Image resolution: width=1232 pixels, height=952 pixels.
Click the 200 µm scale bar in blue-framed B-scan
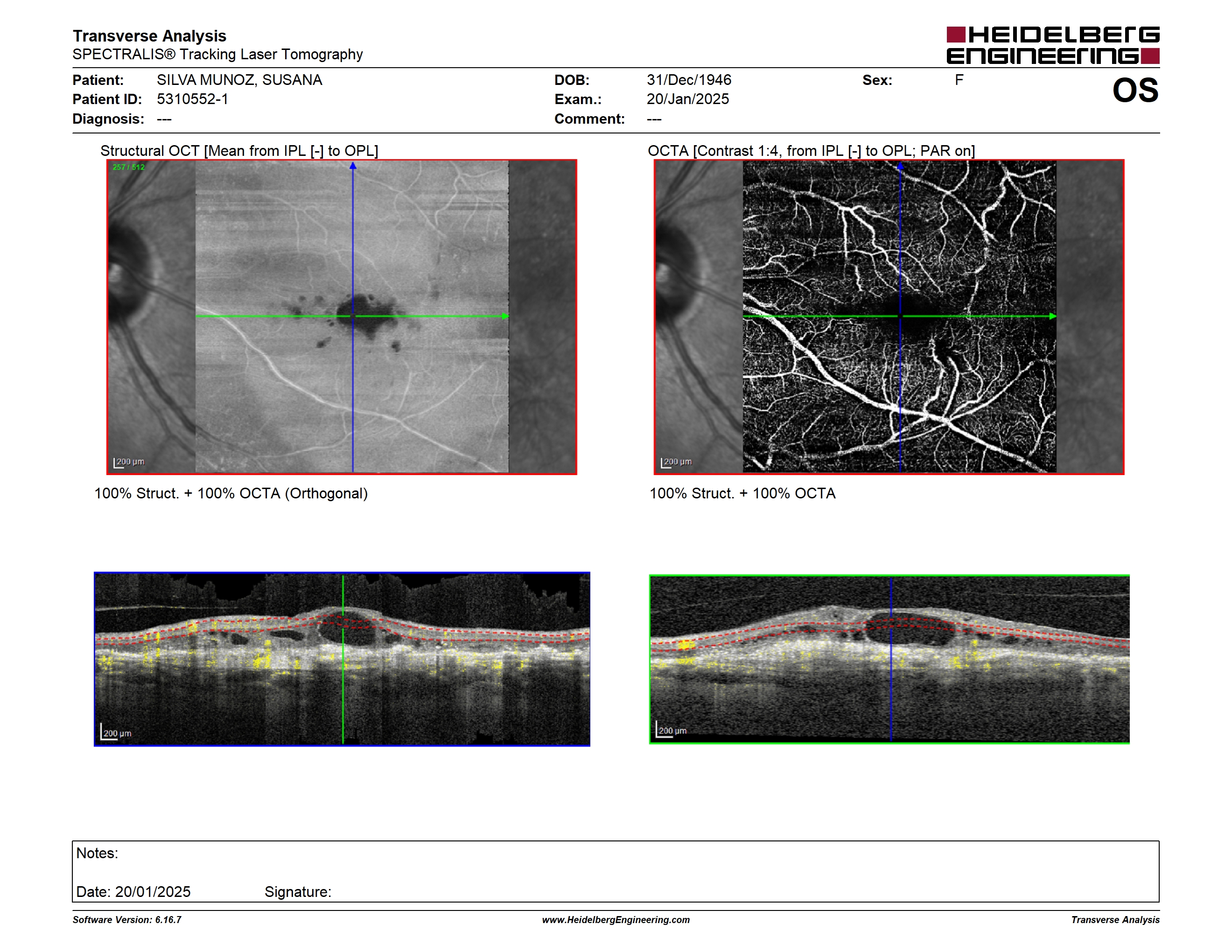(116, 731)
